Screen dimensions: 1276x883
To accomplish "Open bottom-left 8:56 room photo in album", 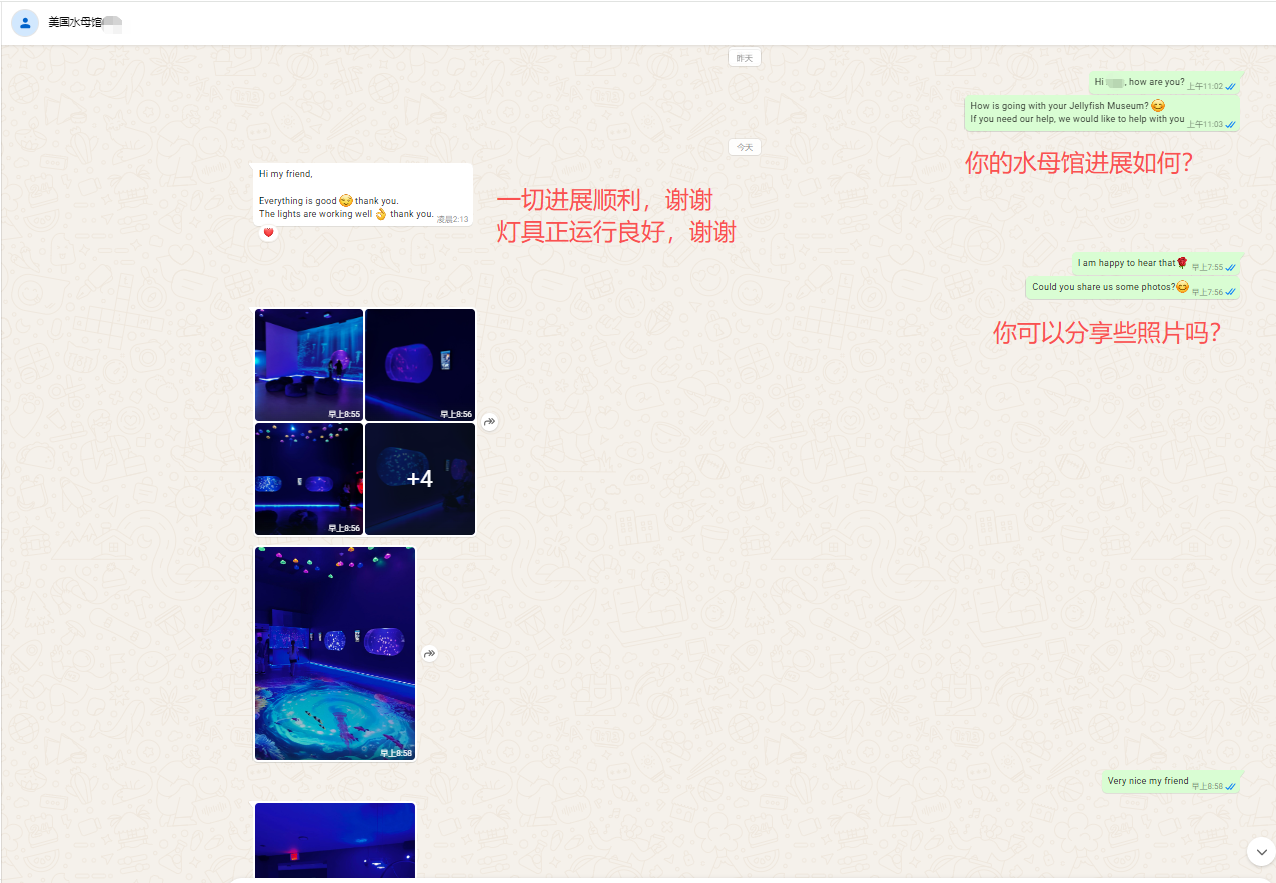I will coord(309,479).
